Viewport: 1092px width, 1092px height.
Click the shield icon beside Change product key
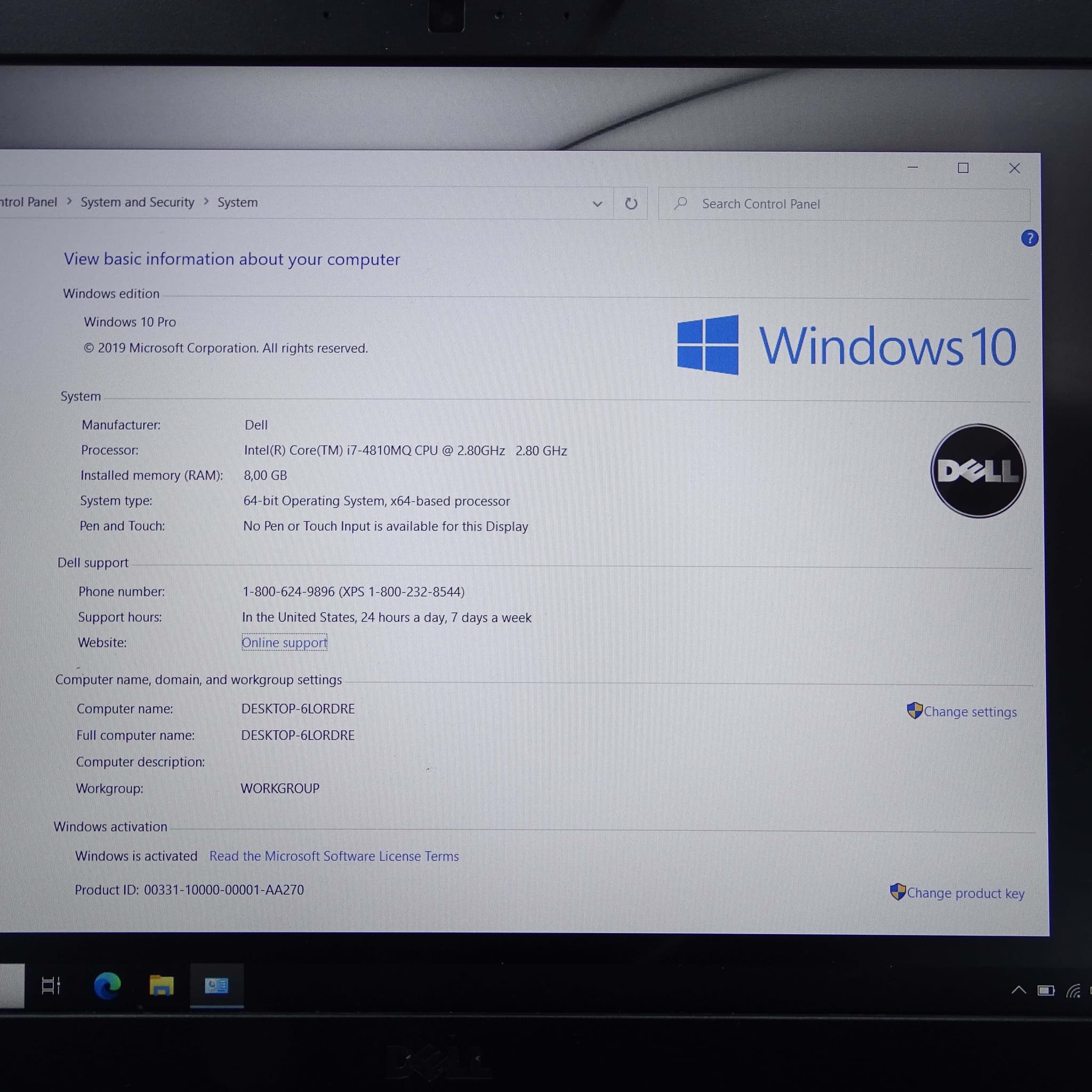click(897, 892)
